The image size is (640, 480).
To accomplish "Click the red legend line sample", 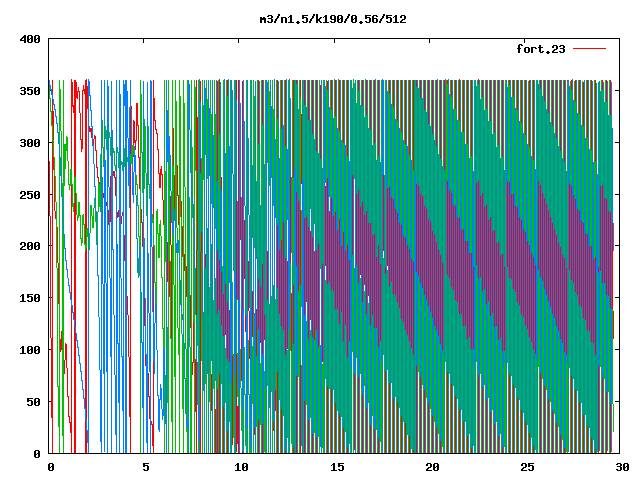I will (x=589, y=49).
